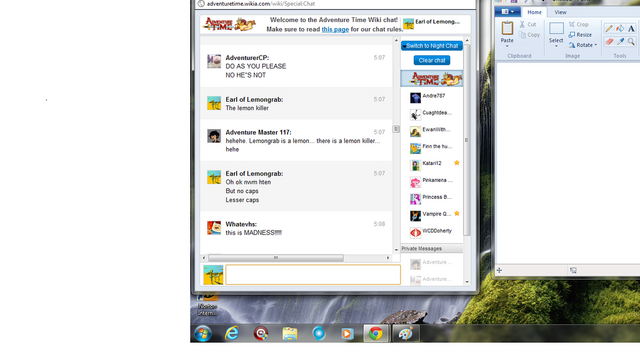Screen dimensions: 640x360
Task: Click the Paste clipboard icon
Action: tap(507, 28)
